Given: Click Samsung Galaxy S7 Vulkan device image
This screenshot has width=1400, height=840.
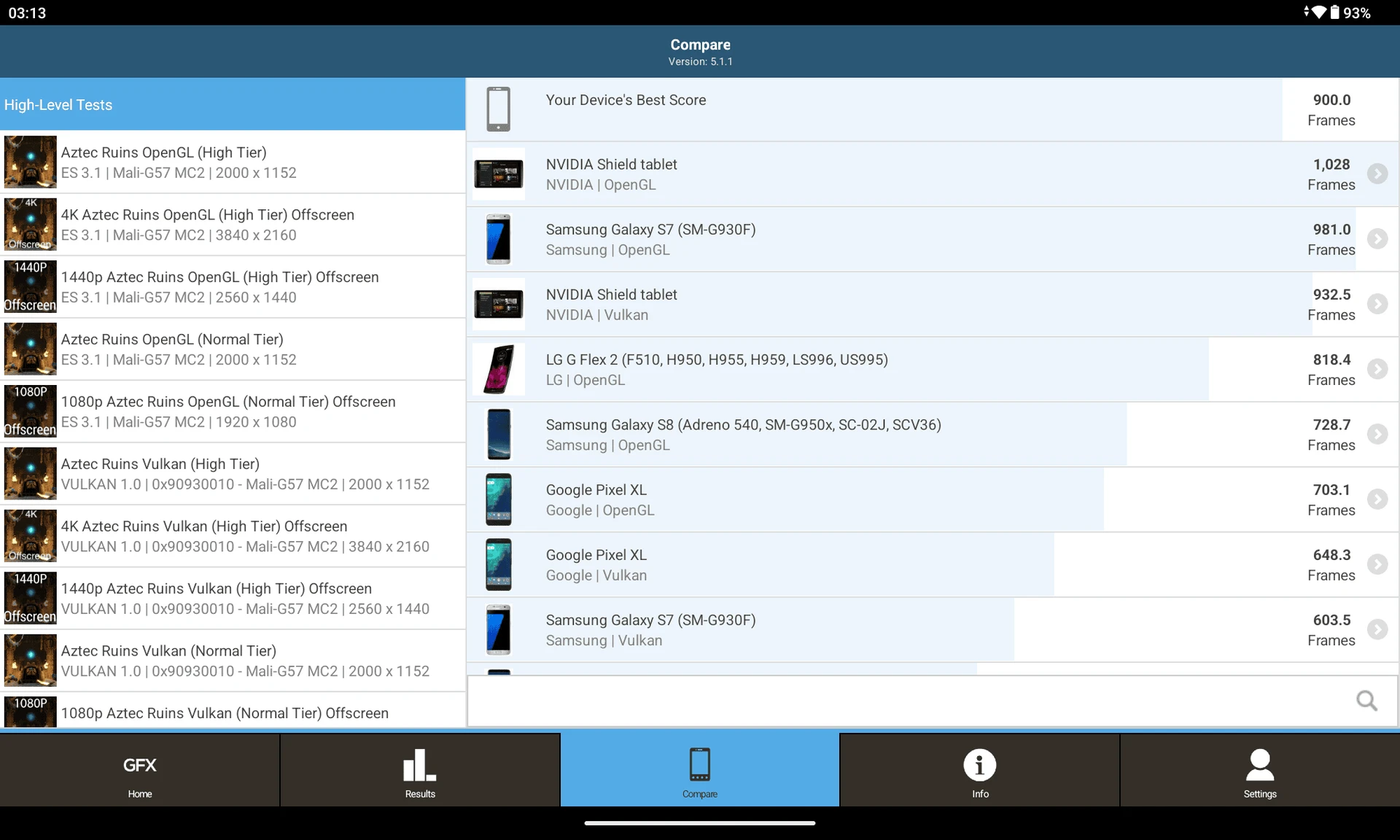Looking at the screenshot, I should [499, 629].
